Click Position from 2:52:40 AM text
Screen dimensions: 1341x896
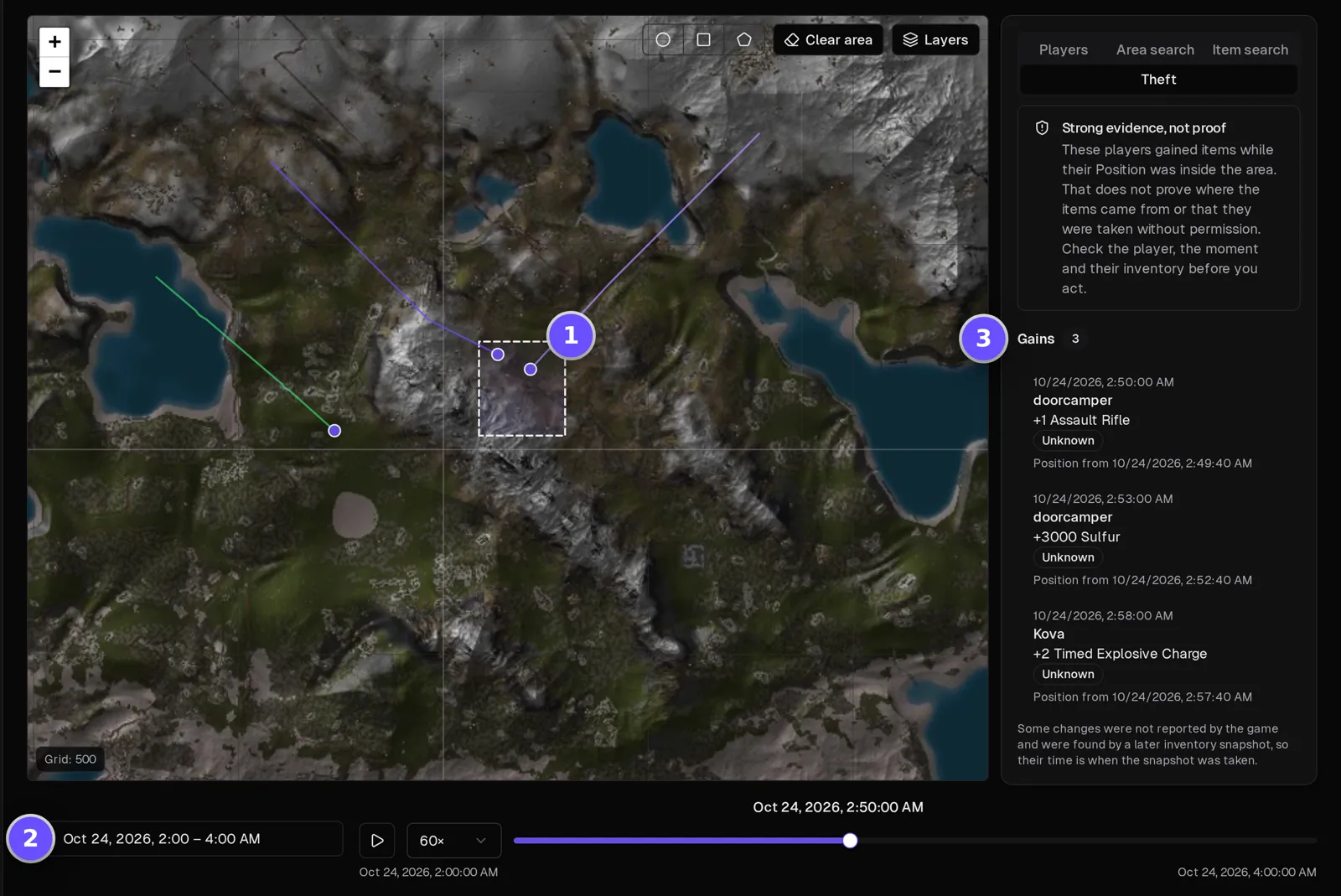tap(1142, 580)
